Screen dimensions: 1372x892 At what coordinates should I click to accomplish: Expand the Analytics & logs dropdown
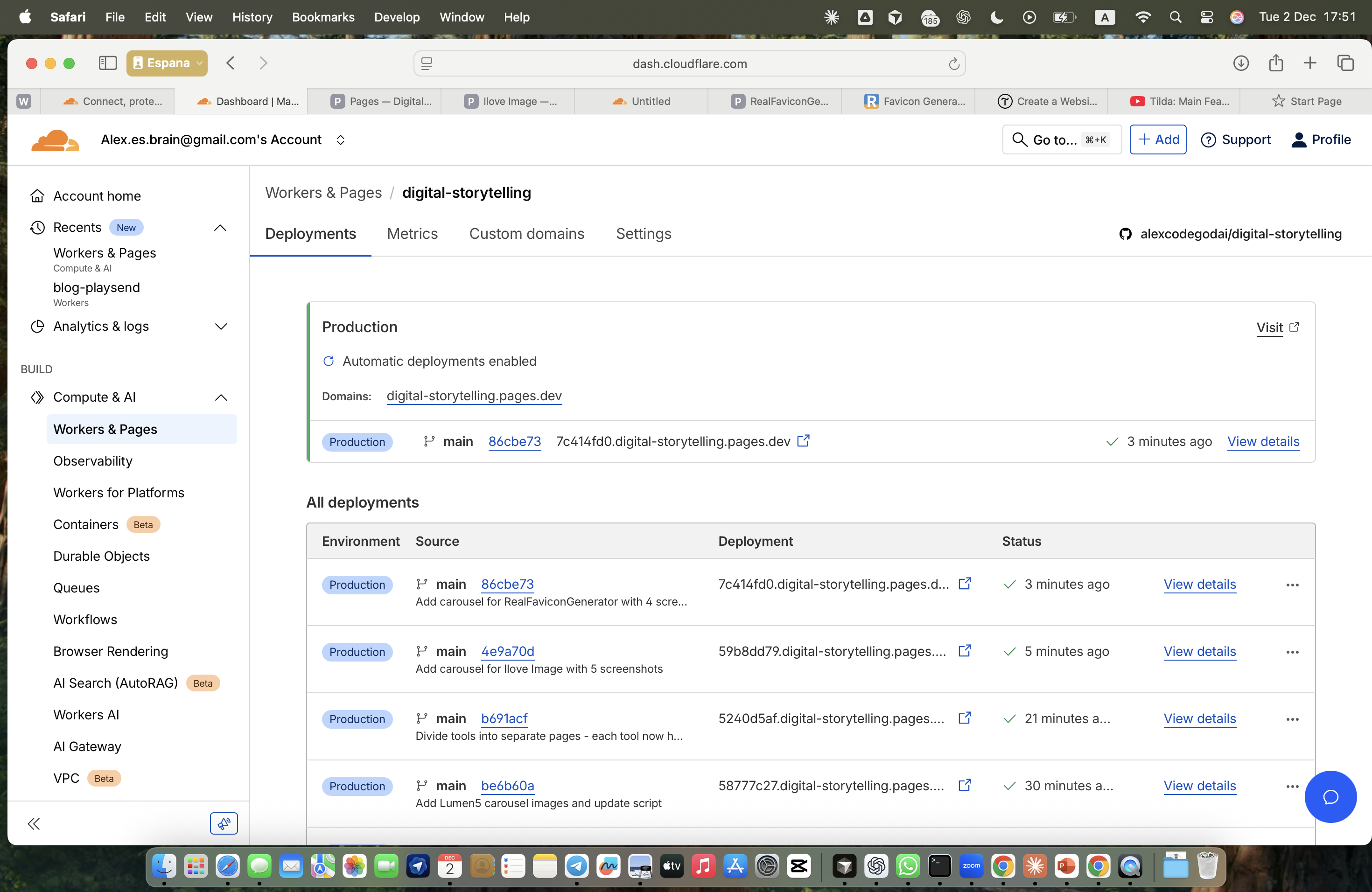click(x=220, y=326)
